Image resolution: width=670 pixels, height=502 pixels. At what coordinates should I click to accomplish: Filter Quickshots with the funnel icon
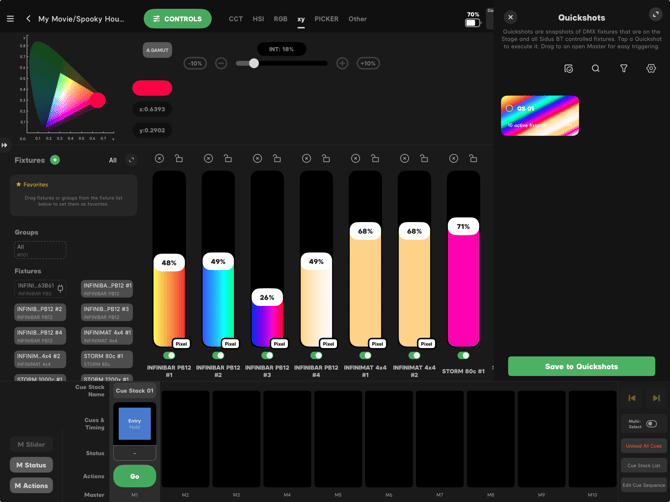point(624,68)
